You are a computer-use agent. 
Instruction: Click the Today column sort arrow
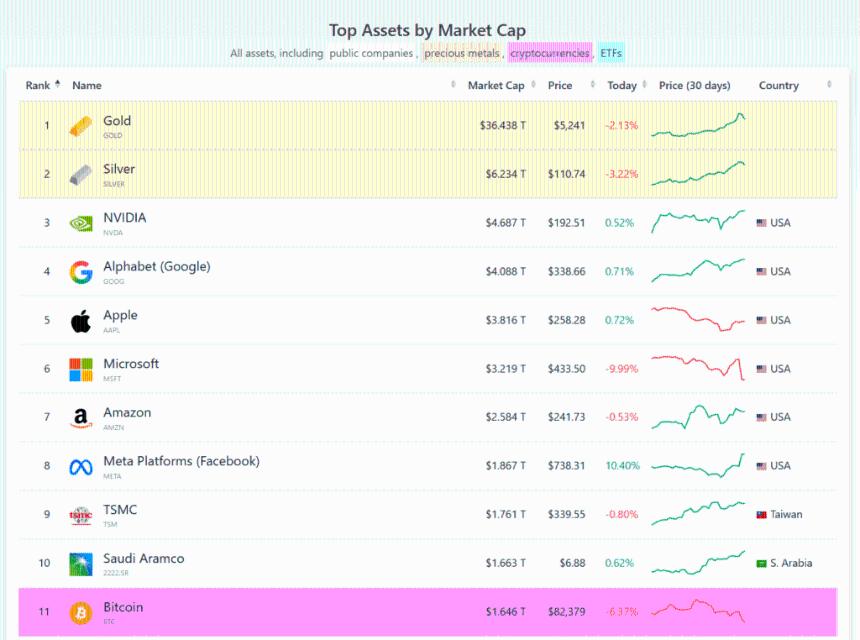(x=643, y=85)
